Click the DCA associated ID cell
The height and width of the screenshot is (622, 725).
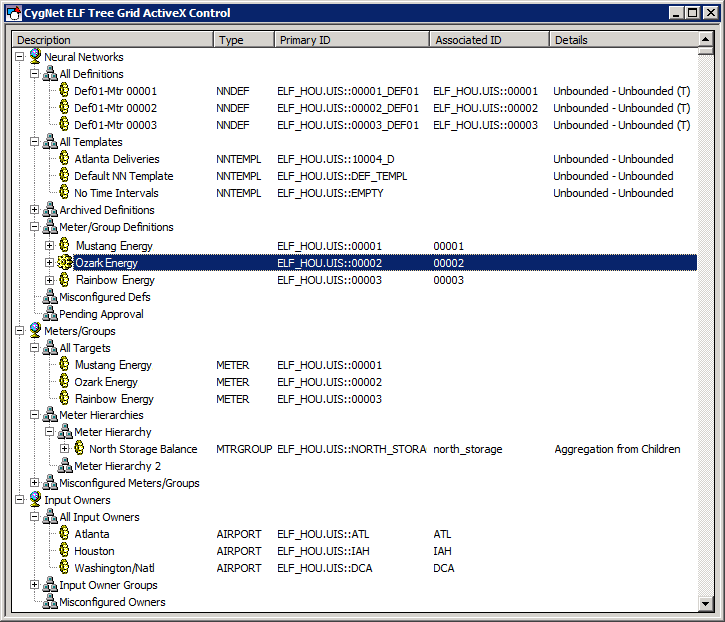pos(443,568)
